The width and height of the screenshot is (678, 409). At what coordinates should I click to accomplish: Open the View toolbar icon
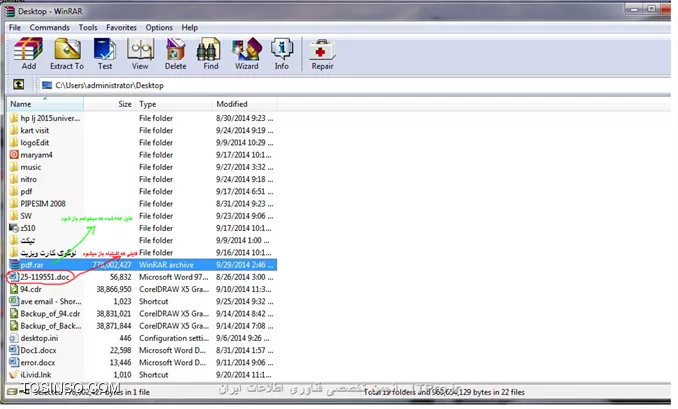(140, 54)
